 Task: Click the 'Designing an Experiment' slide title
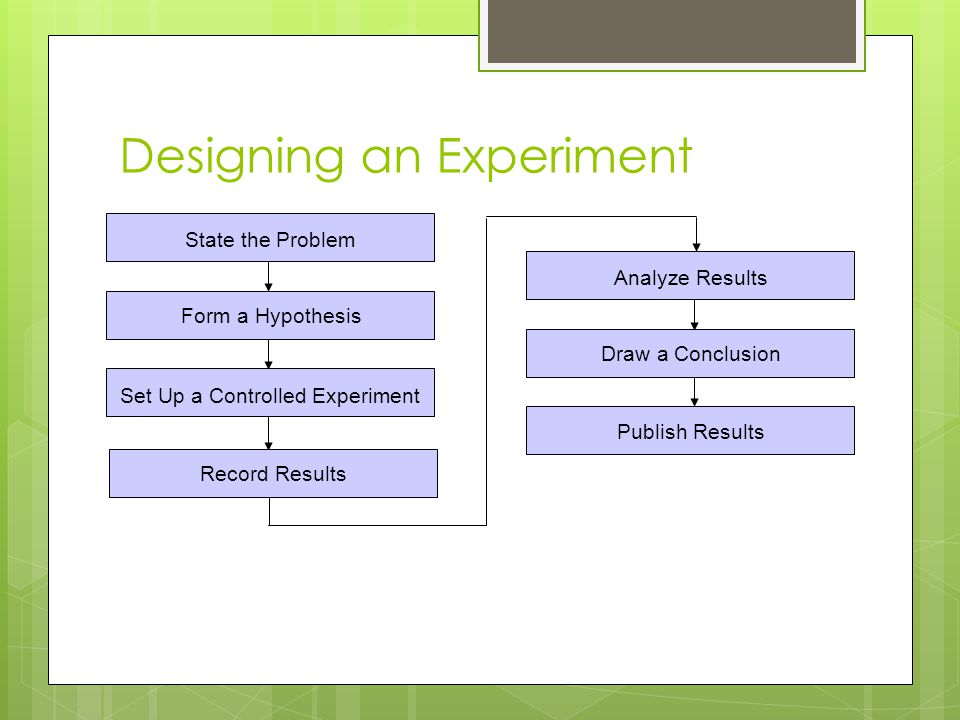406,157
